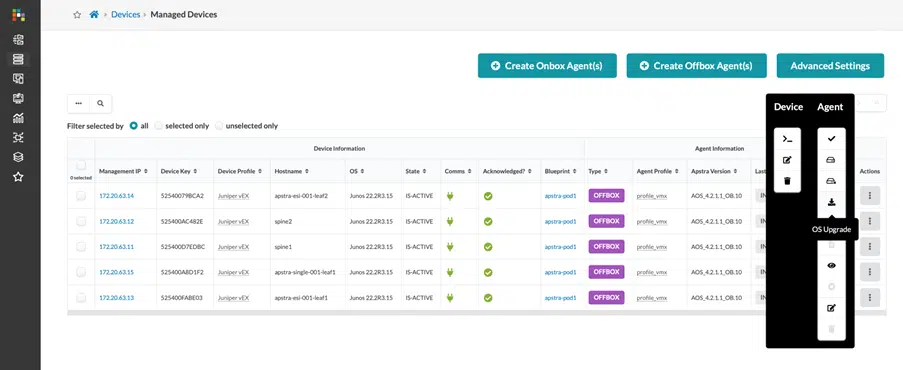Toggle the select-all header checkbox

pyautogui.click(x=81, y=165)
